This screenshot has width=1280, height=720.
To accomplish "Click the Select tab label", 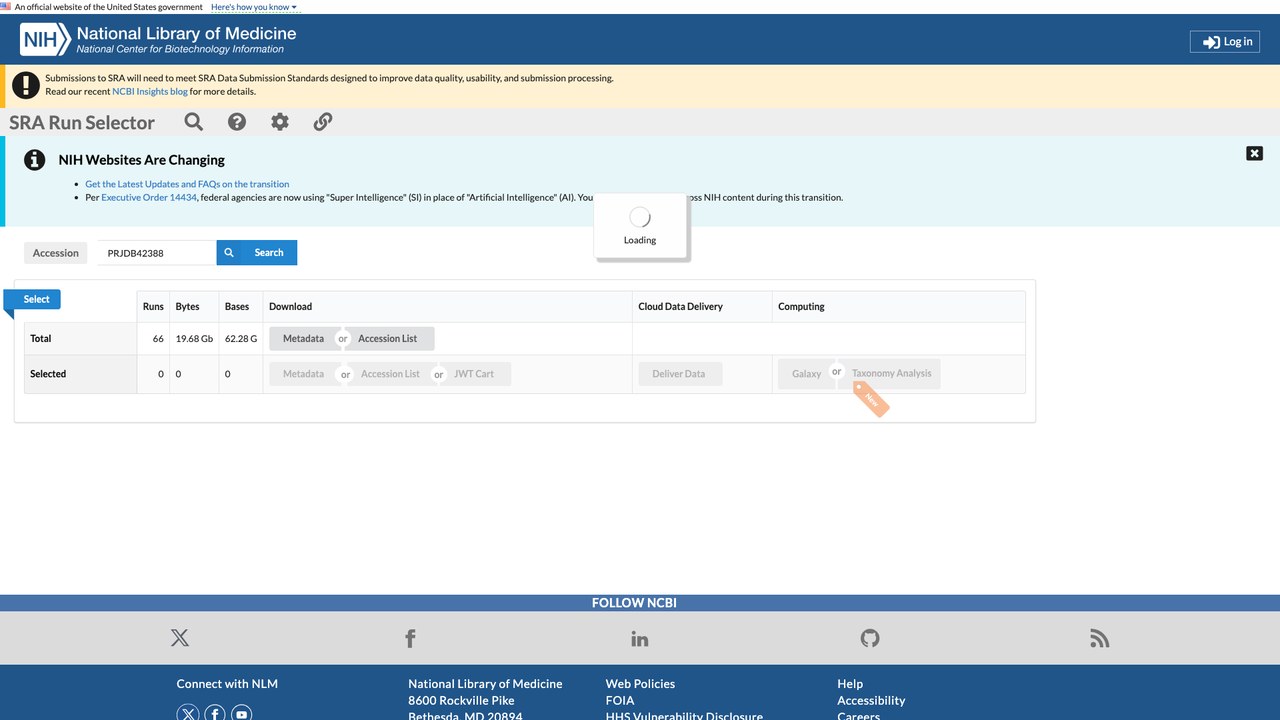I will 37,299.
